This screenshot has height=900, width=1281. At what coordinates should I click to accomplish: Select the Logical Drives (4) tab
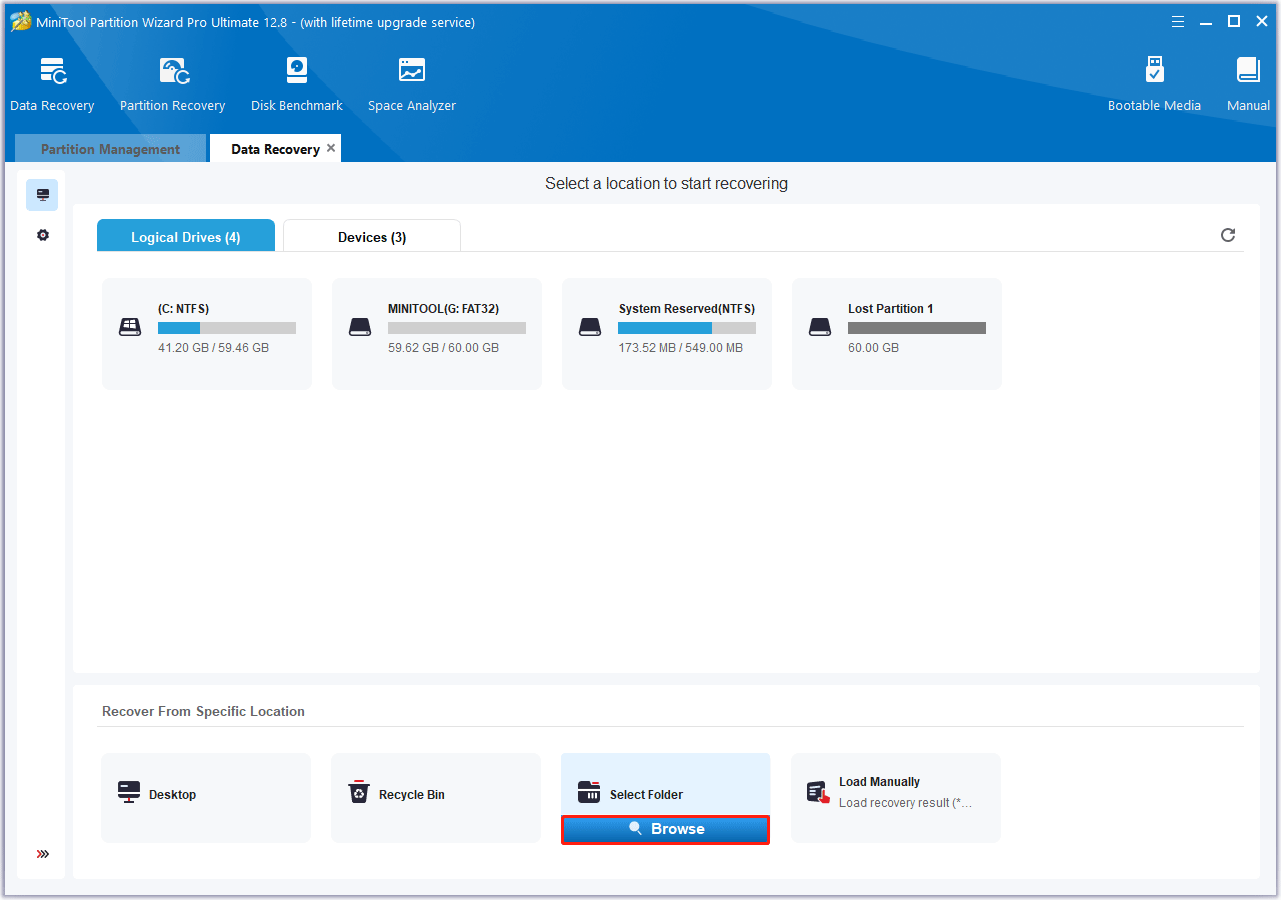tap(186, 237)
